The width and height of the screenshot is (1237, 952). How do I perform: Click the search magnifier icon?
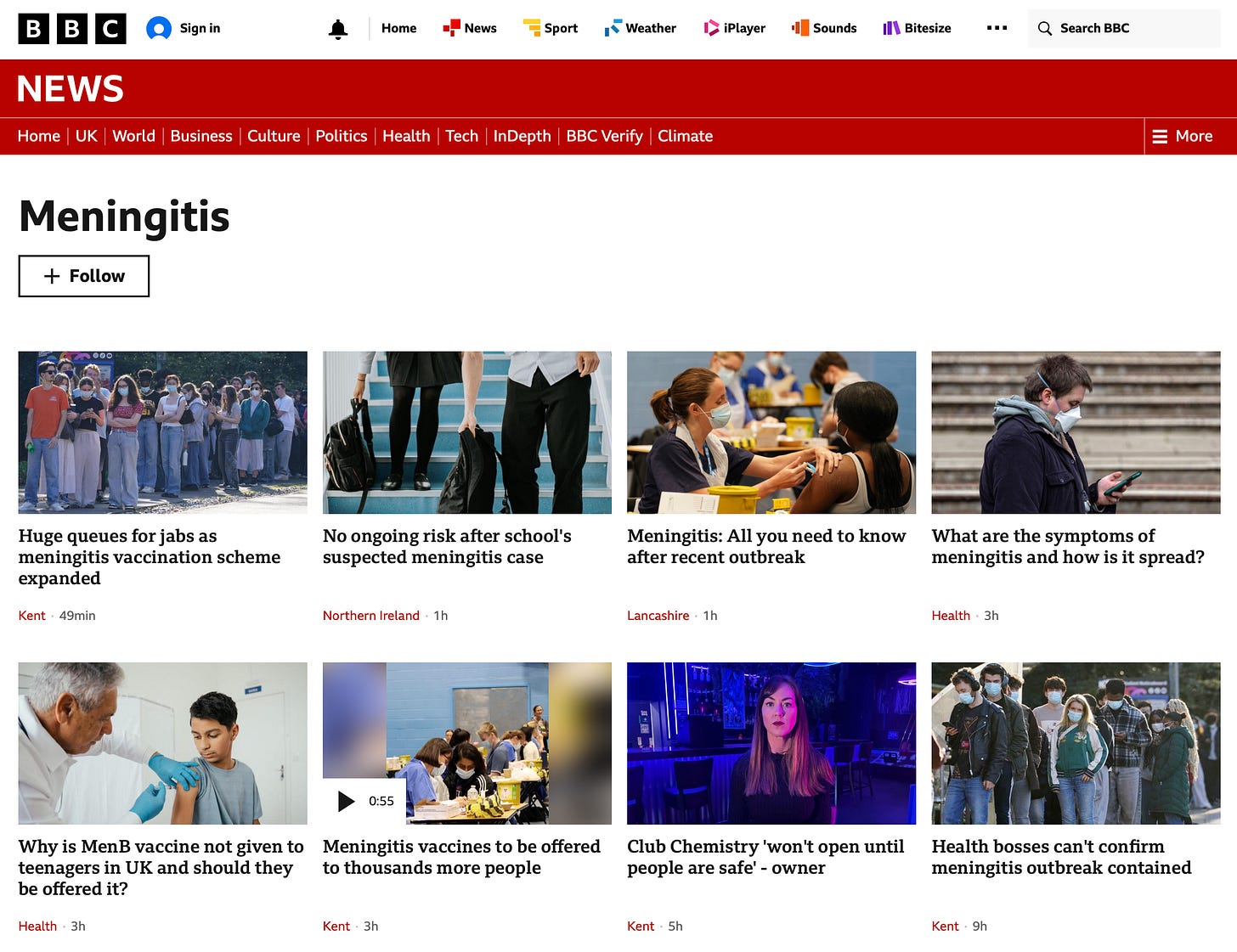coord(1045,29)
